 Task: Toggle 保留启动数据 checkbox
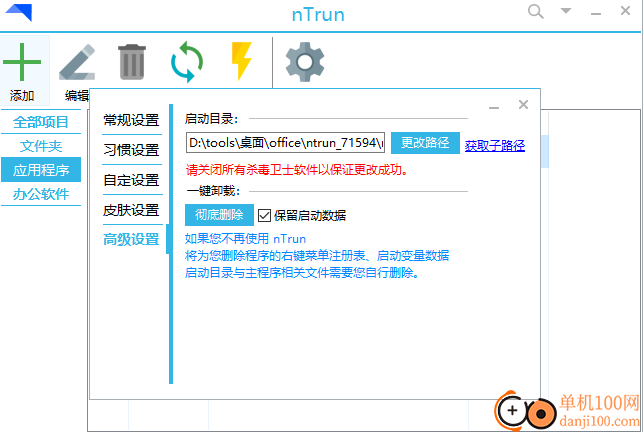pos(264,215)
